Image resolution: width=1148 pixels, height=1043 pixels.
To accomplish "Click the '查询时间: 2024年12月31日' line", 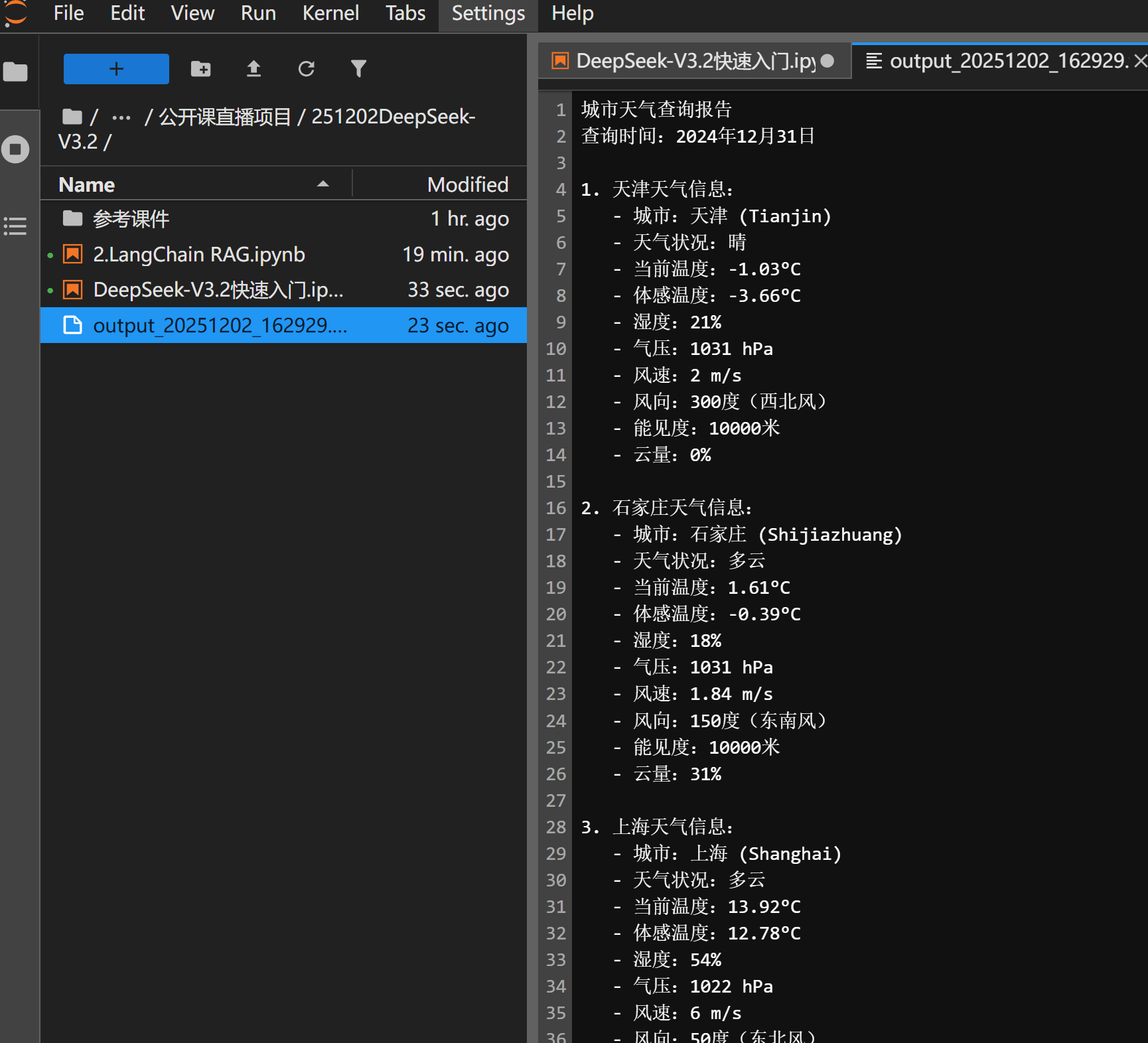I will (698, 136).
